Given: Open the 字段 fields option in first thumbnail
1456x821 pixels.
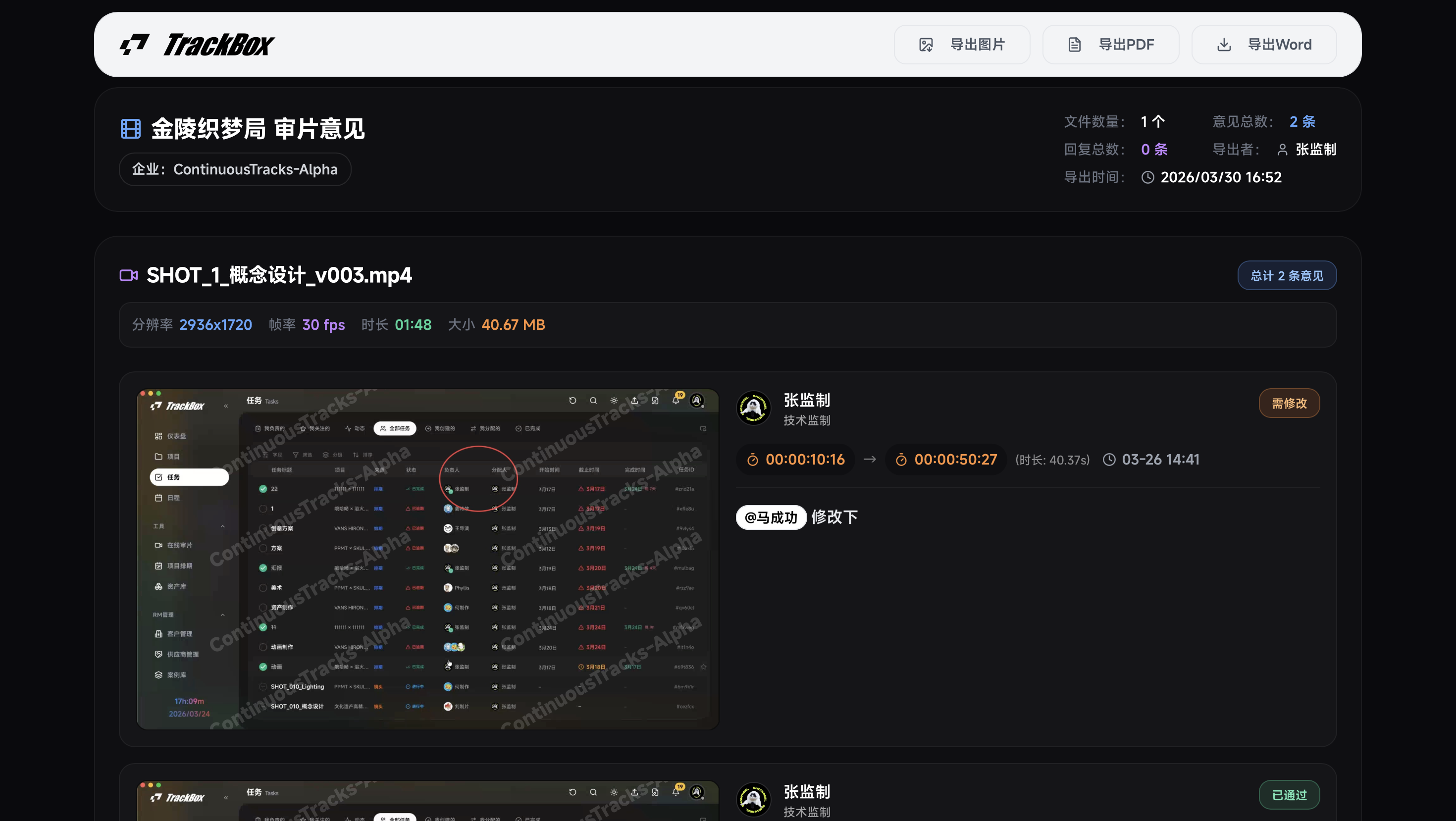Looking at the screenshot, I should (x=272, y=455).
